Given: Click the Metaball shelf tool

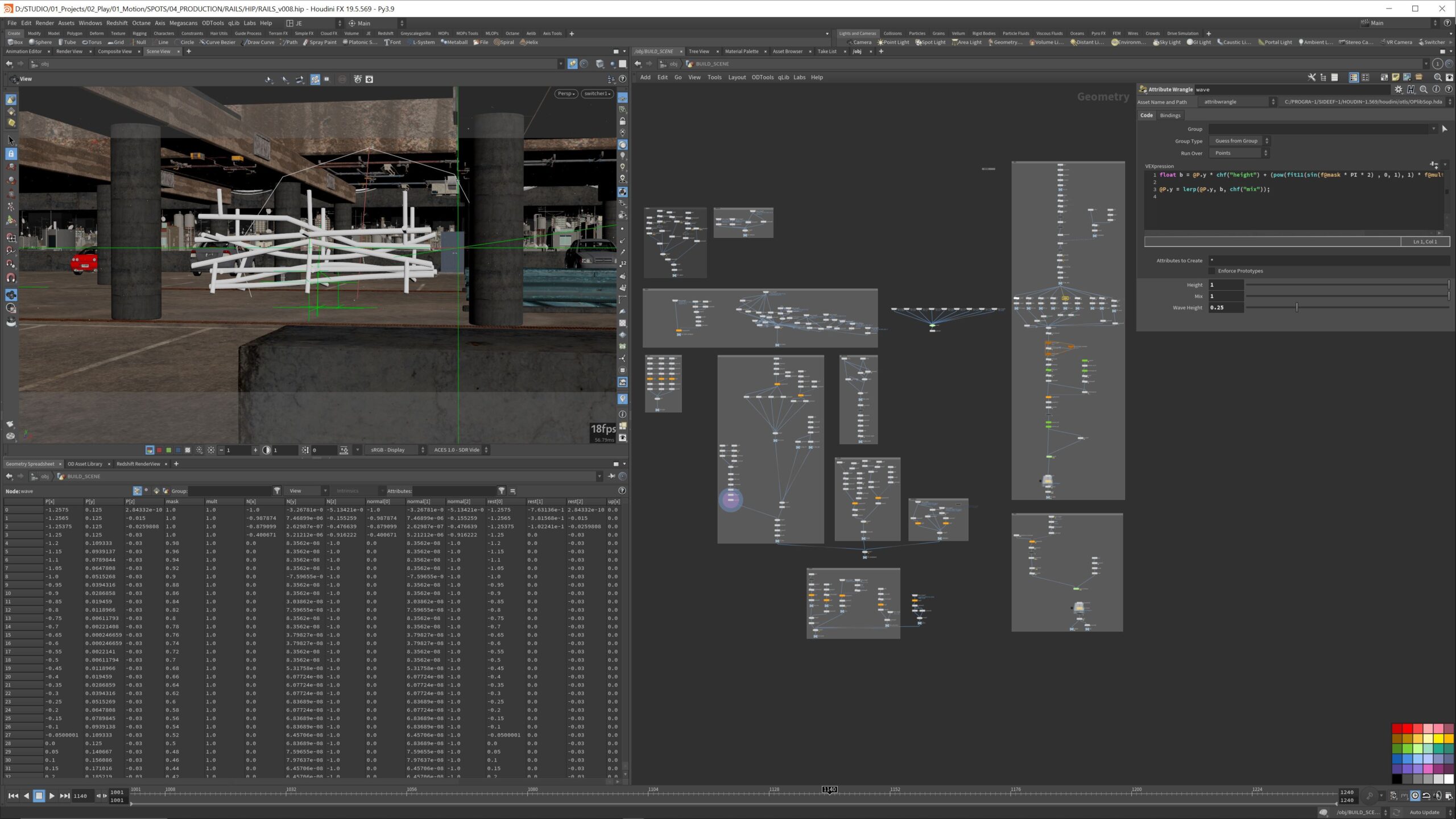Looking at the screenshot, I should (454, 42).
